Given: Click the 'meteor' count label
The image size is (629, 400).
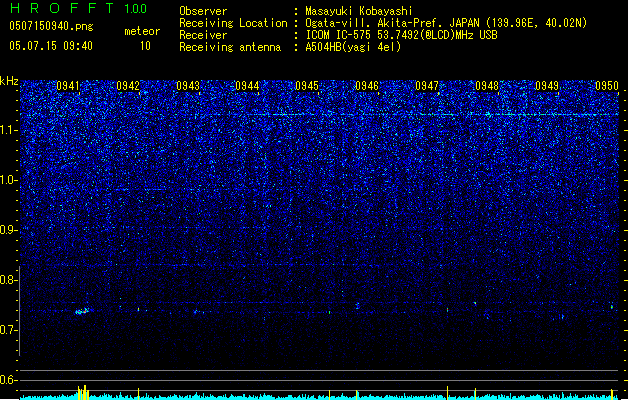Looking at the screenshot, I should pyautogui.click(x=142, y=31).
